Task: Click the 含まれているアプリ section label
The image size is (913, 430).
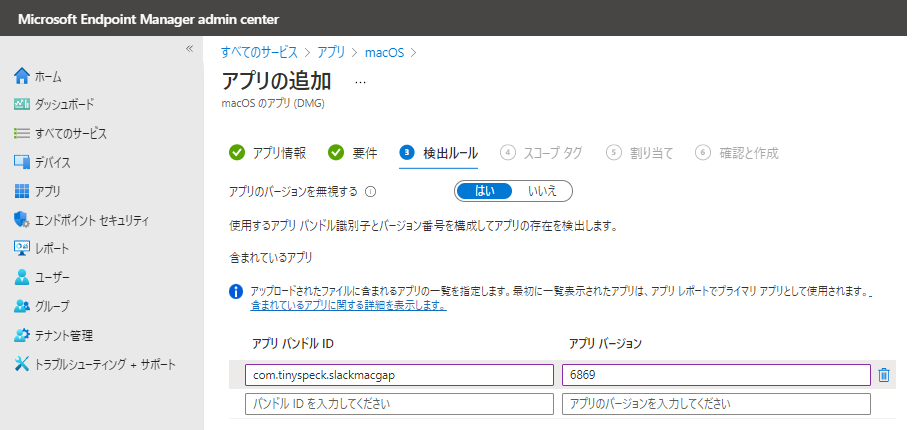Action: tap(270, 257)
